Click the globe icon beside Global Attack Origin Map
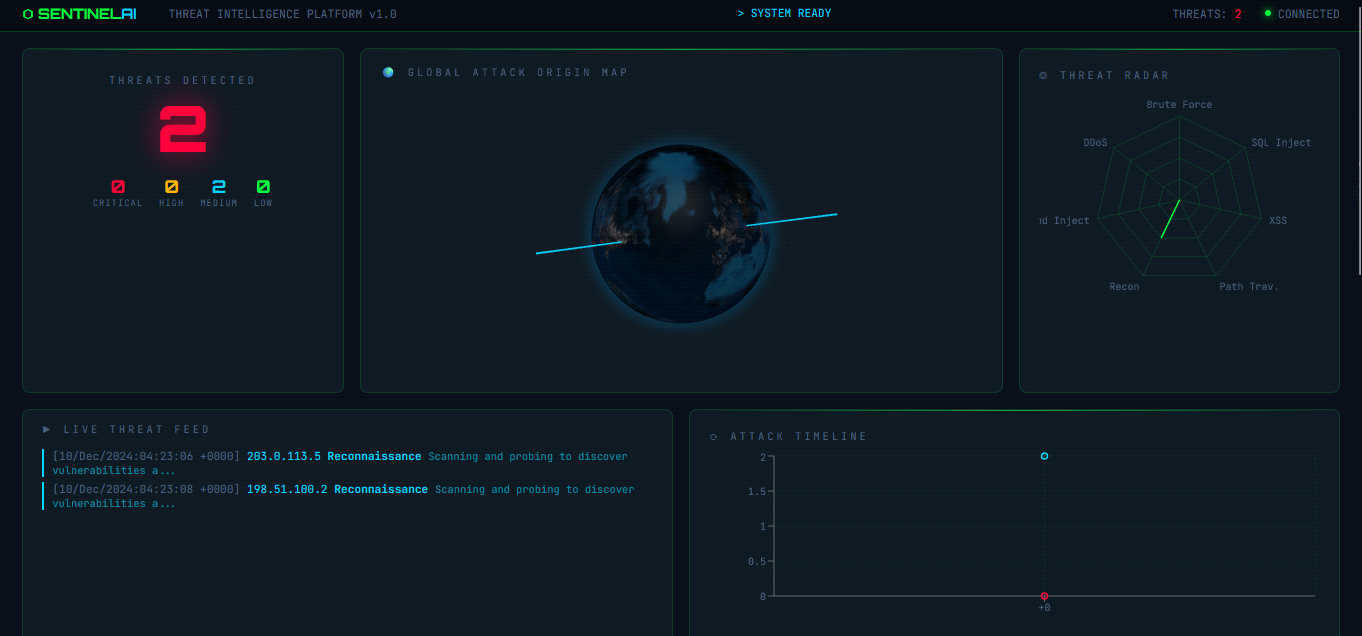Screen dimensions: 1362x636 pyautogui.click(x=388, y=72)
